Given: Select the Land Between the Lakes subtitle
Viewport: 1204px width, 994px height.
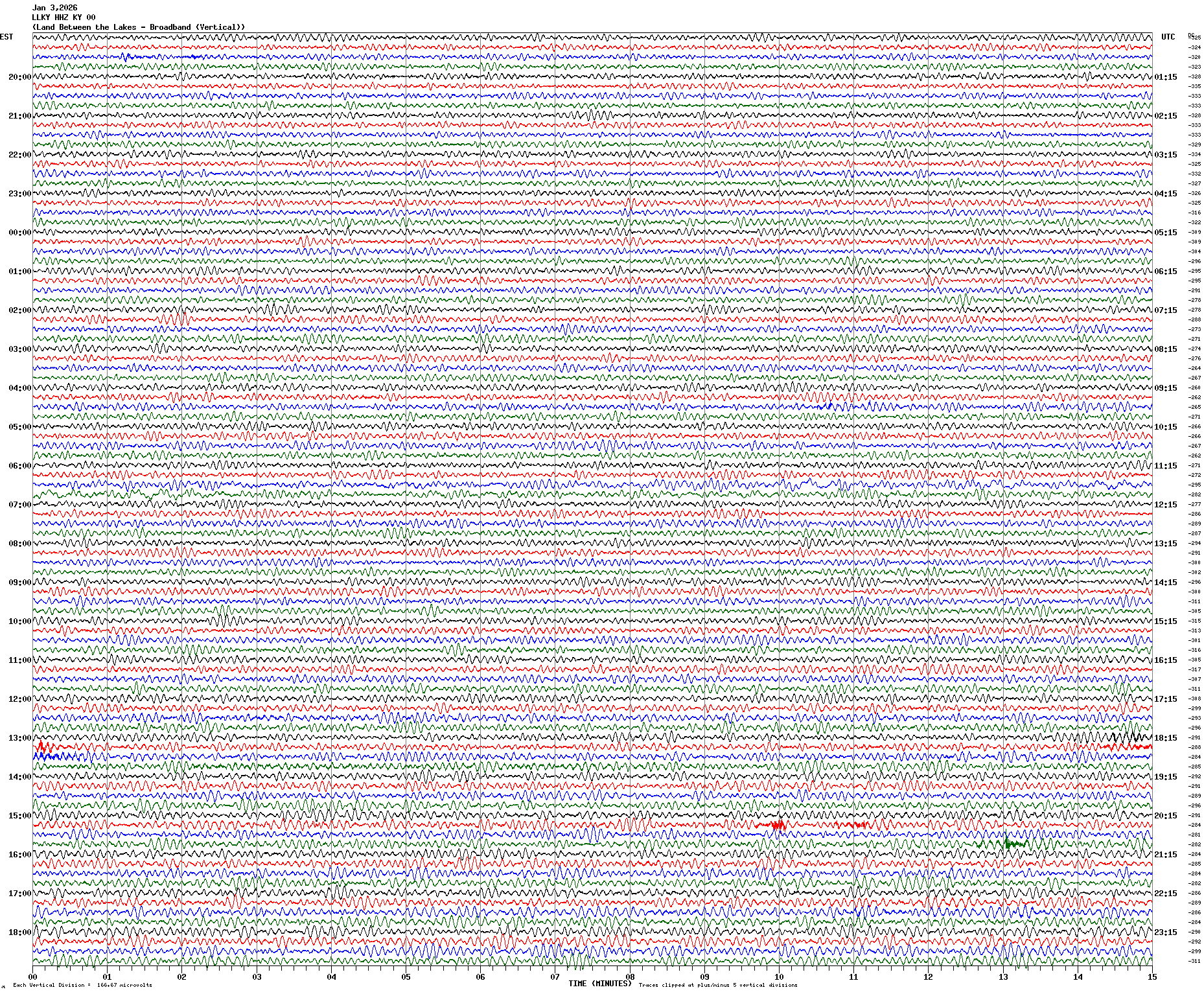Looking at the screenshot, I should [x=139, y=27].
